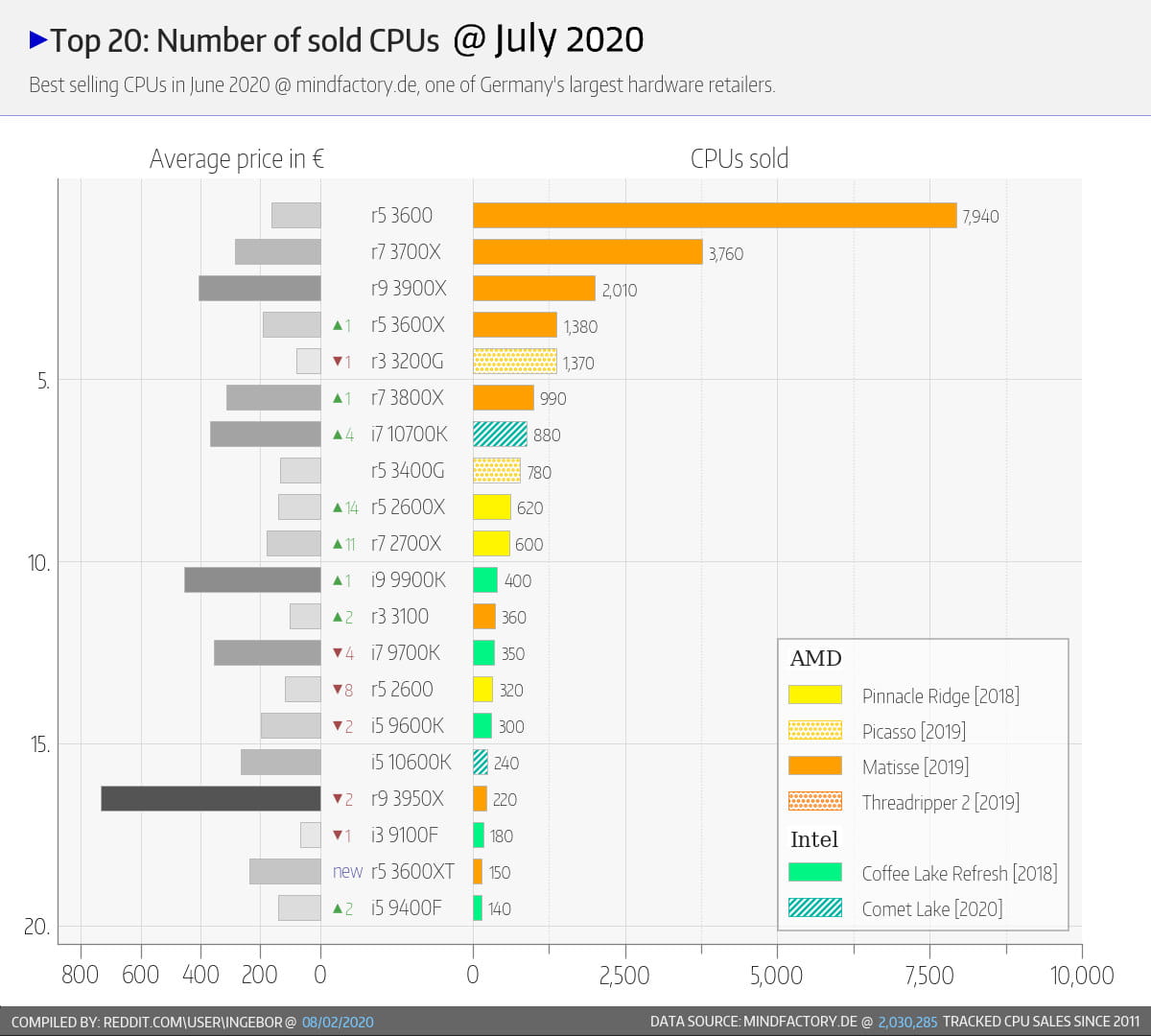Viewport: 1151px width, 1036px height.
Task: Click the i9 9900K average price bar
Action: [252, 580]
